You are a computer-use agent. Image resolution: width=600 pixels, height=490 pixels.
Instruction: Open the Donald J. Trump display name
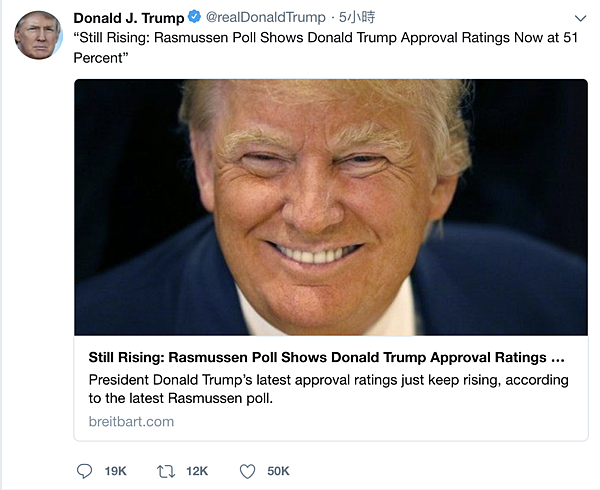[x=129, y=18]
